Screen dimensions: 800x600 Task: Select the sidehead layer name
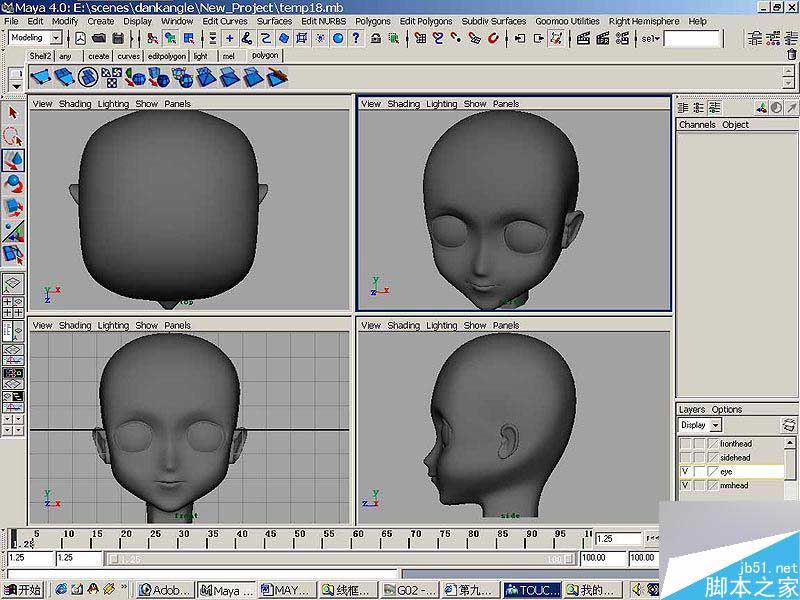735,457
